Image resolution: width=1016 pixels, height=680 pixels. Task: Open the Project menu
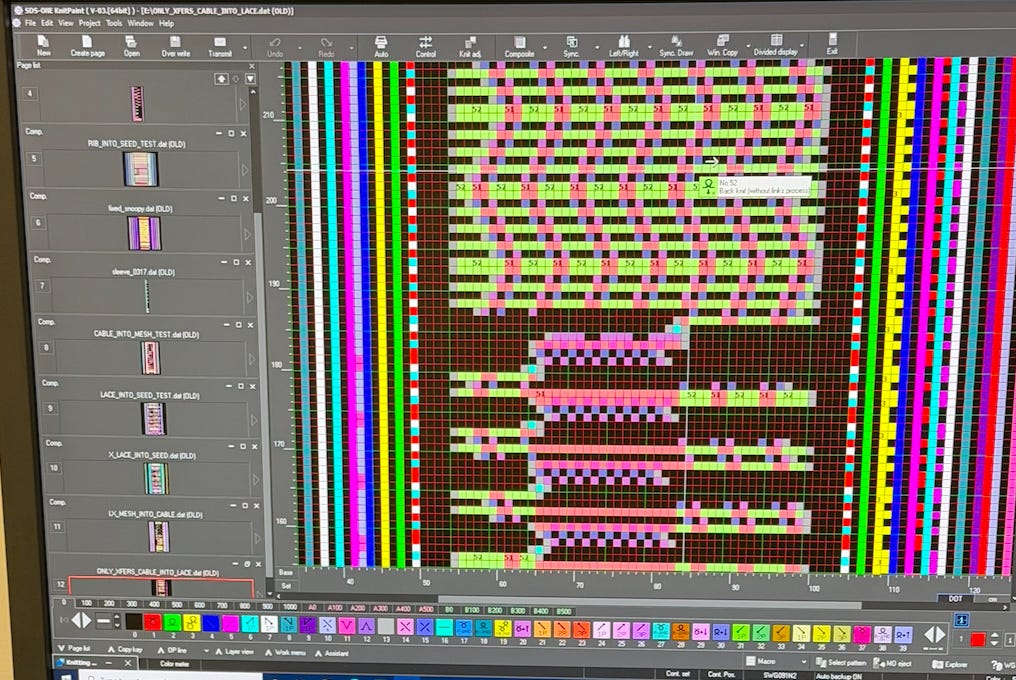pyautogui.click(x=89, y=23)
